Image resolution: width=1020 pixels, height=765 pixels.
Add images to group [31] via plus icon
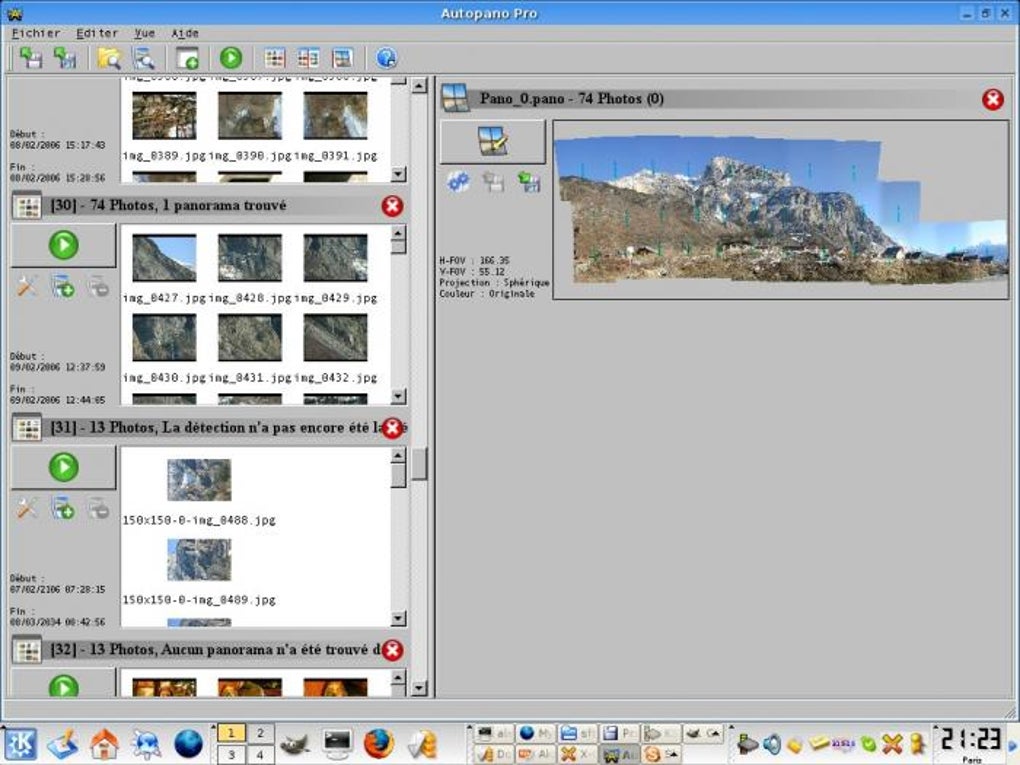coord(63,508)
